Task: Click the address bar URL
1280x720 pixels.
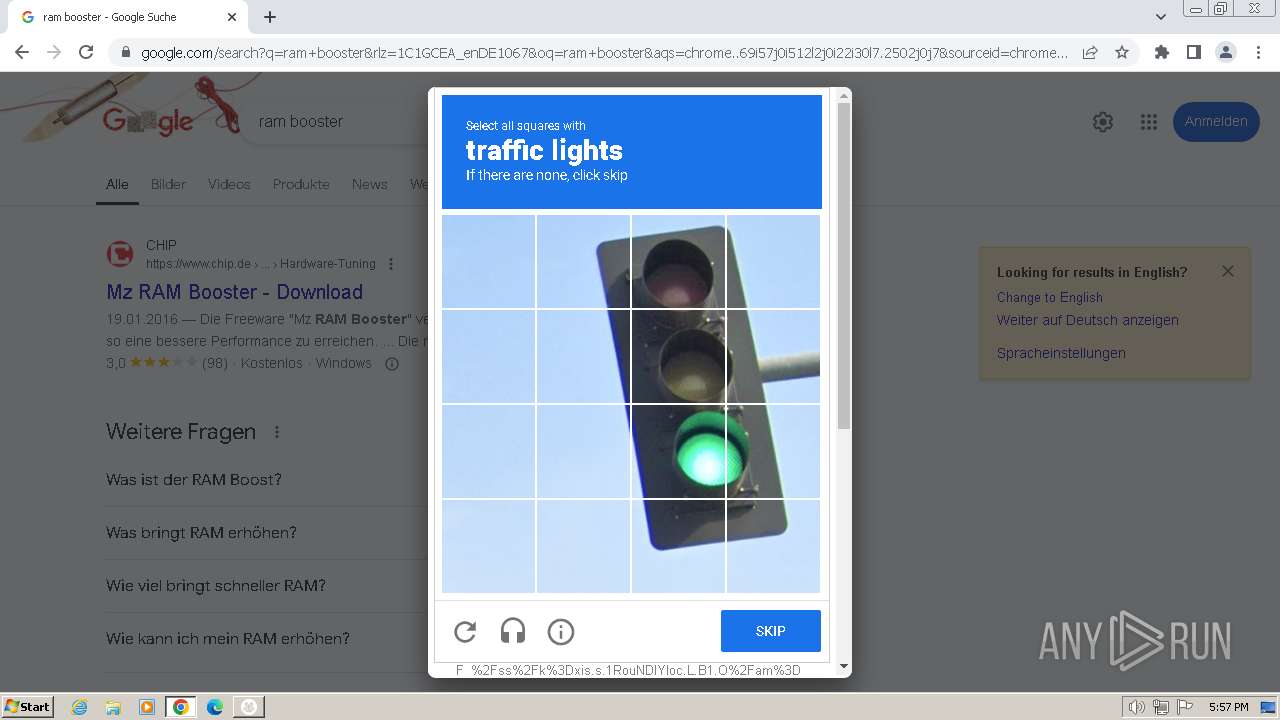Action: 604,53
